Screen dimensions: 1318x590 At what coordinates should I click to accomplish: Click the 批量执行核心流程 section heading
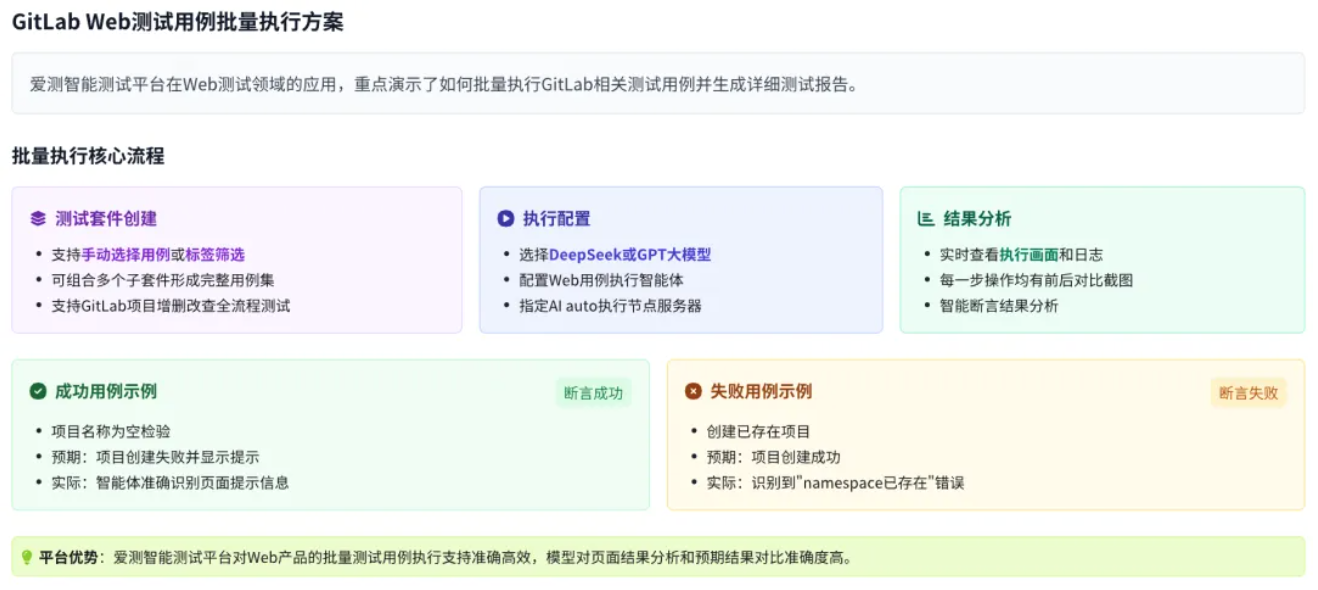point(88,156)
